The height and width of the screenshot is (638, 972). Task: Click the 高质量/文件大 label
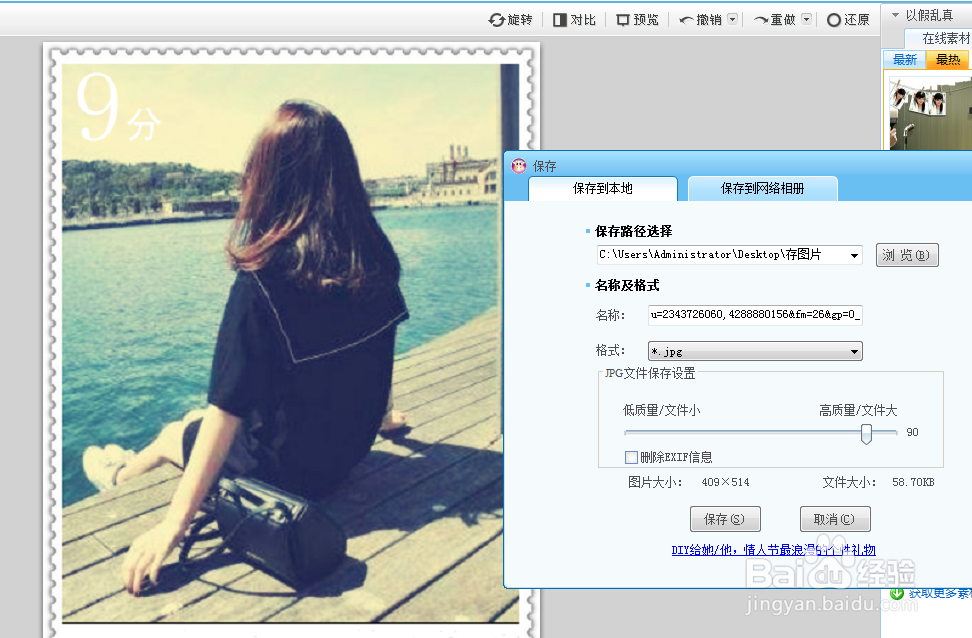point(858,410)
